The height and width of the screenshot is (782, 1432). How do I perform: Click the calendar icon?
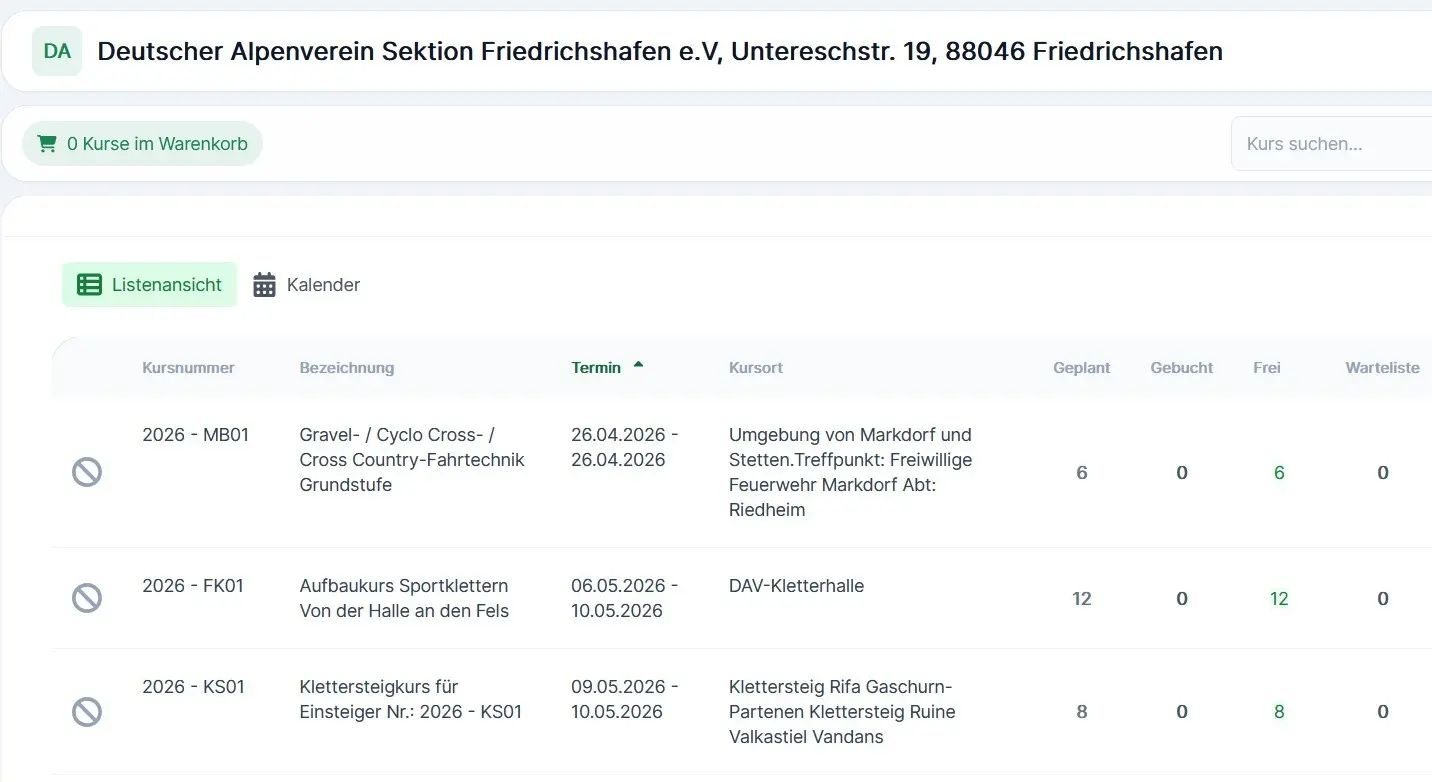264,285
